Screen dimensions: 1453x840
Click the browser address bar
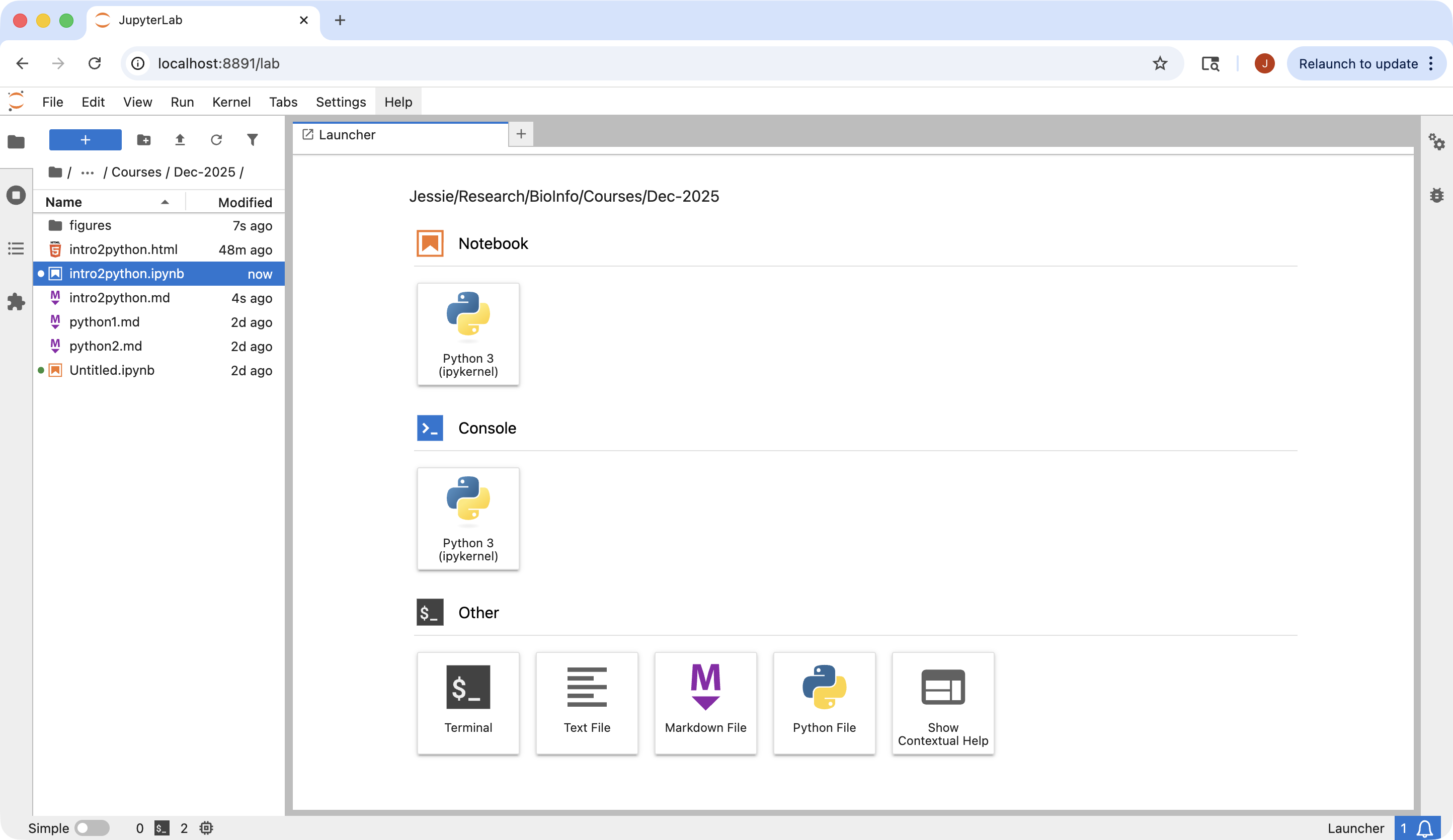click(x=634, y=63)
